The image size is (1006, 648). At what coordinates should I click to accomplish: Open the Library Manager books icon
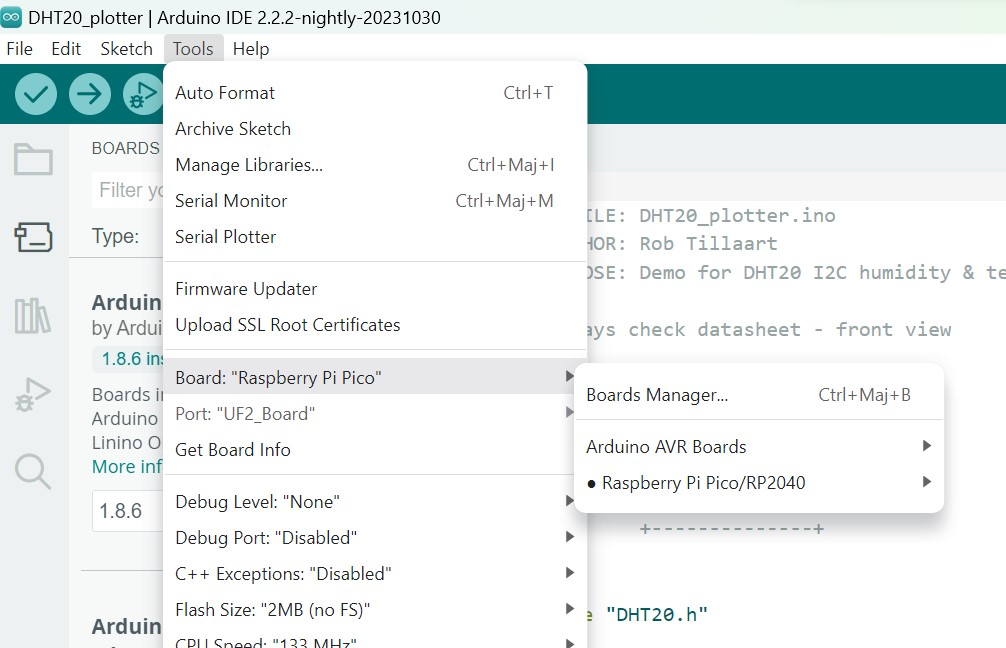point(33,316)
